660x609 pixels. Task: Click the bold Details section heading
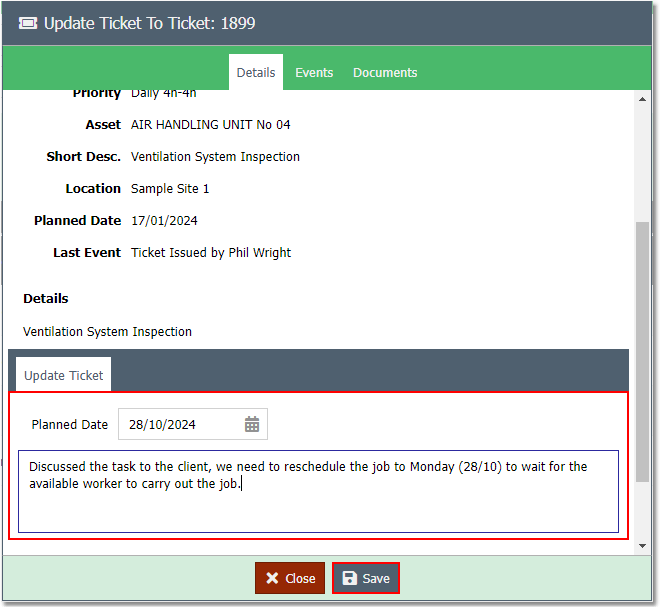pos(46,298)
